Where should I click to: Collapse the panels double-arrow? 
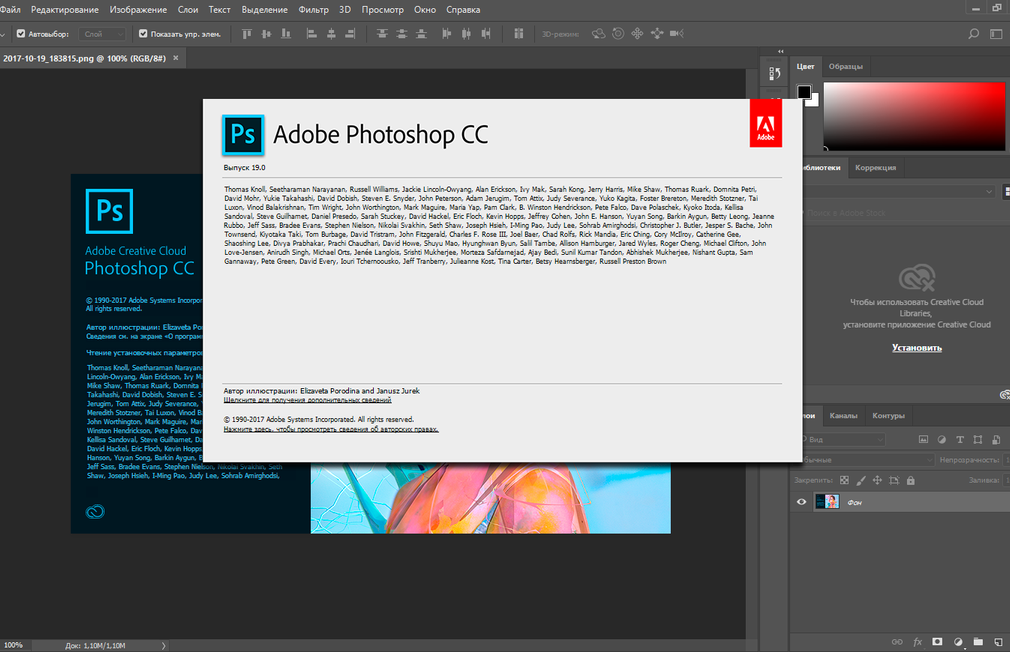point(781,52)
